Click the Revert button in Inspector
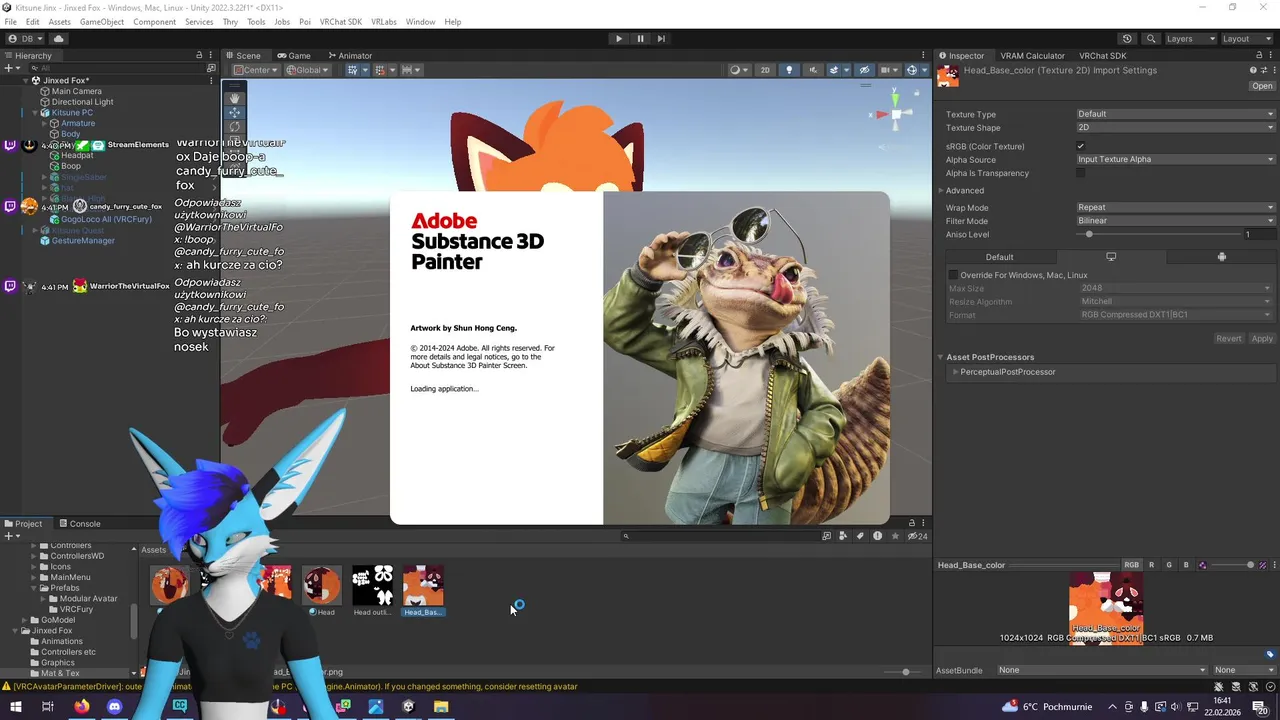The image size is (1280, 720). [1229, 339]
